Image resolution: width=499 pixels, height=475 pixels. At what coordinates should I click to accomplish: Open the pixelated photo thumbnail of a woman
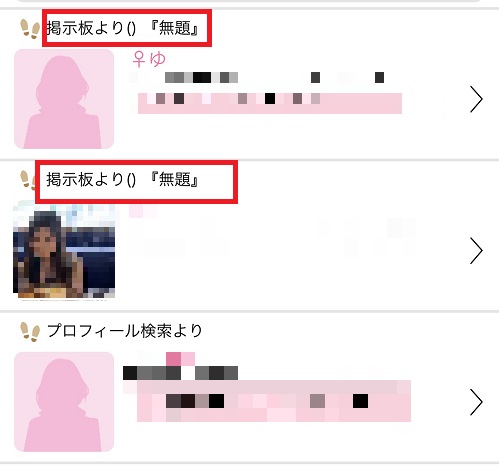[x=64, y=251]
